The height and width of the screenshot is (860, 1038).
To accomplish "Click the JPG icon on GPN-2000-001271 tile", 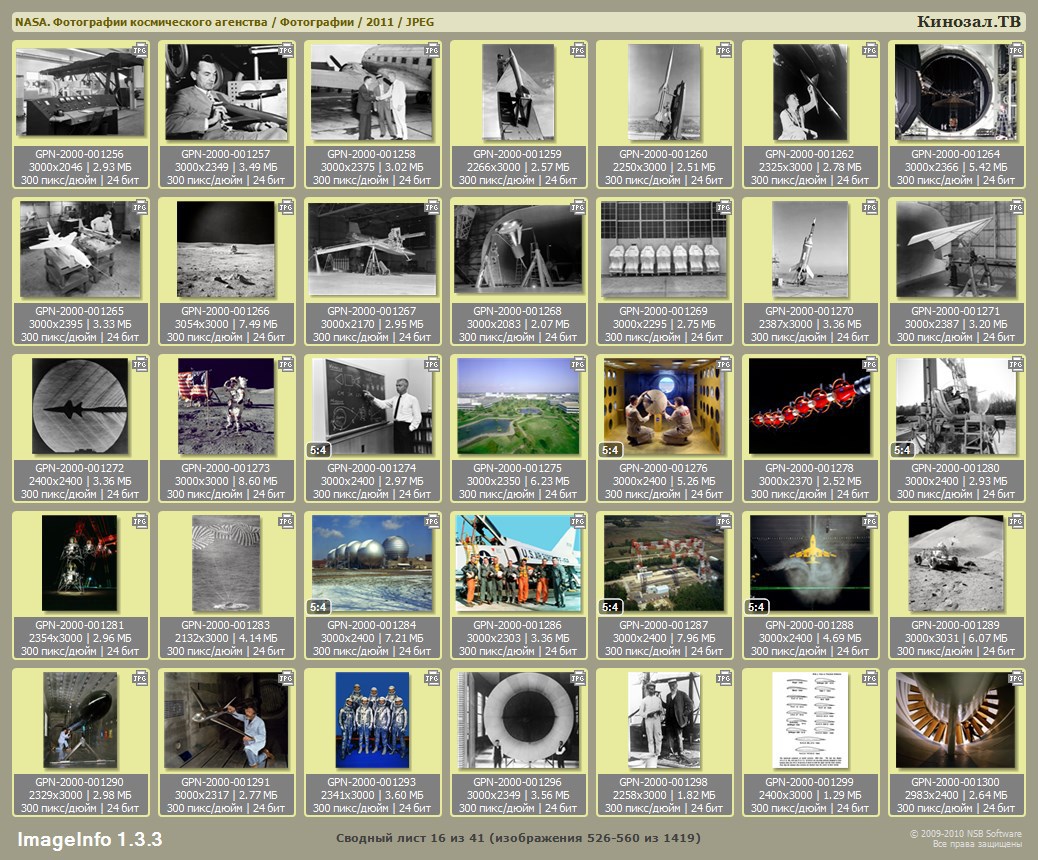I will click(1016, 206).
